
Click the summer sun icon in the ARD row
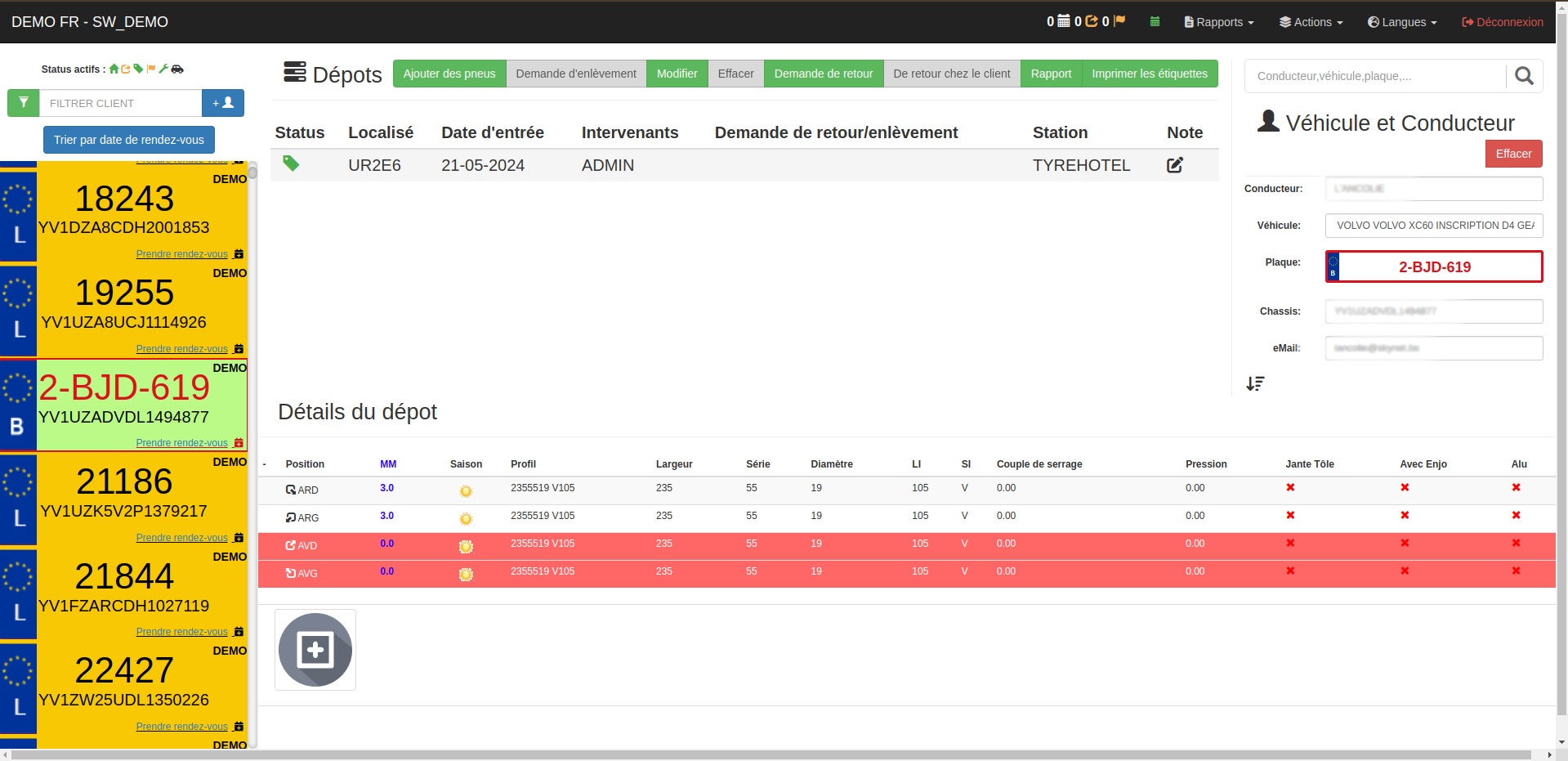(466, 491)
